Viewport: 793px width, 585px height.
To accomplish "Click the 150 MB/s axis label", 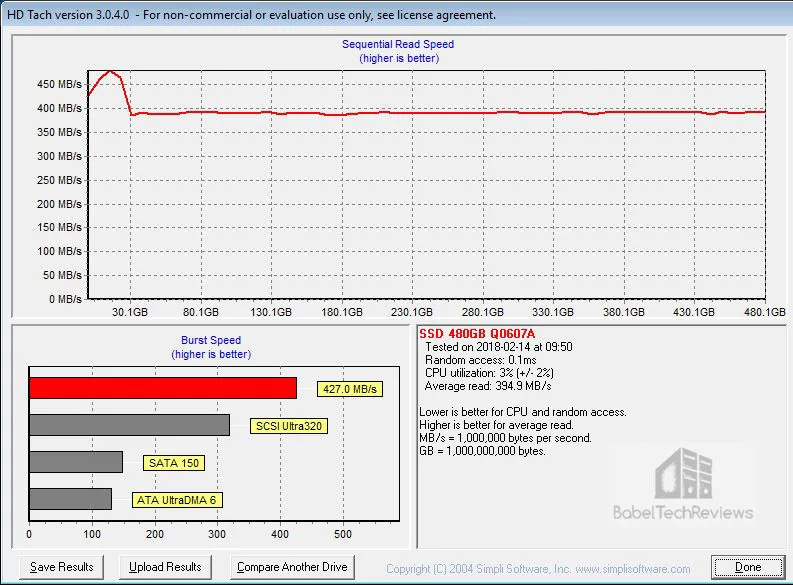I will tap(59, 228).
